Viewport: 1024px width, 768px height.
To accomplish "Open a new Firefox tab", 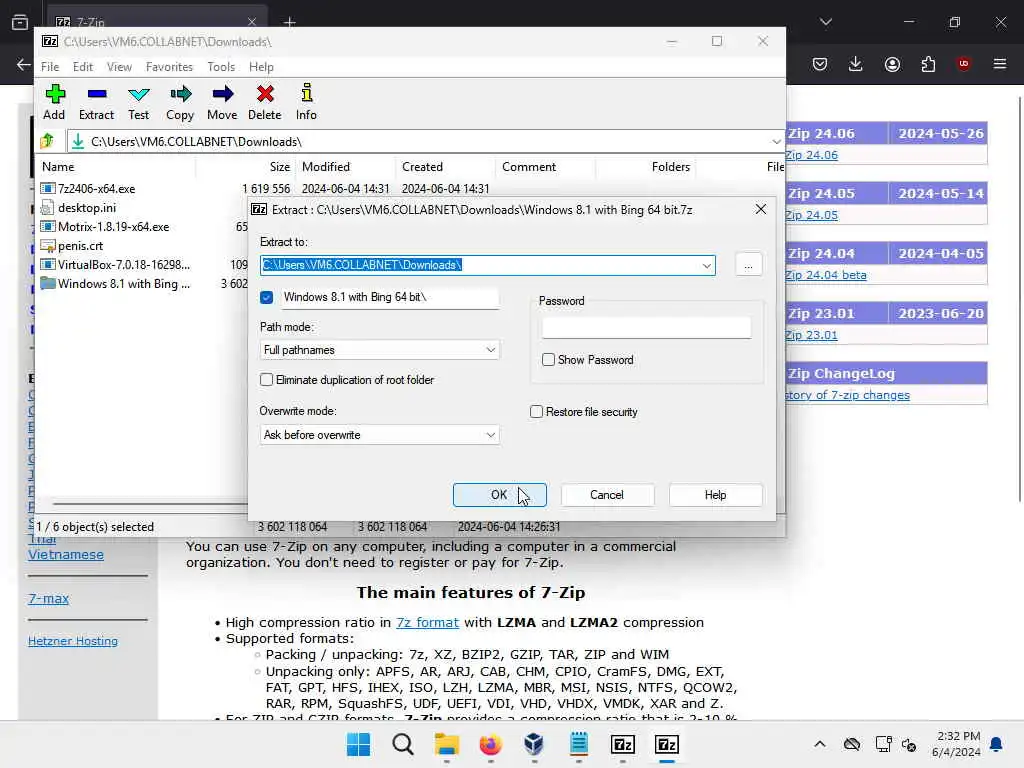I will tap(289, 22).
